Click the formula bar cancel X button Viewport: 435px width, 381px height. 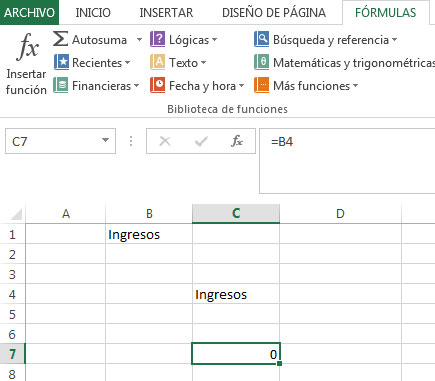pyautogui.click(x=165, y=141)
